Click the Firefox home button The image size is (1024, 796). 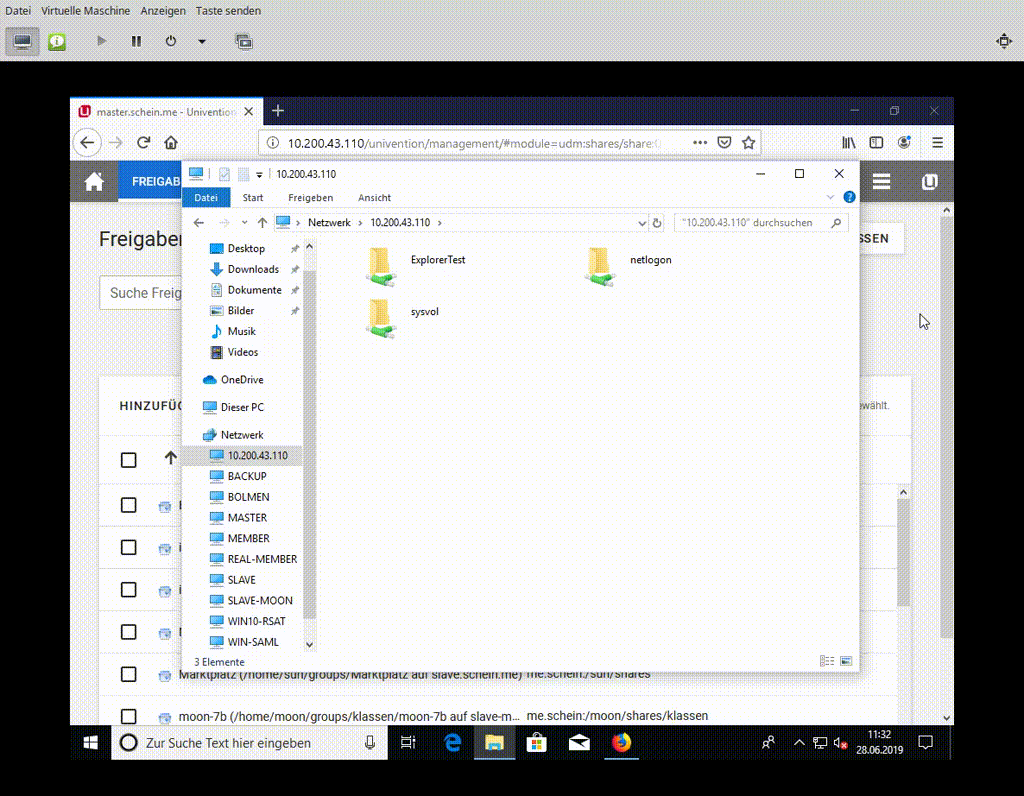tap(171, 142)
